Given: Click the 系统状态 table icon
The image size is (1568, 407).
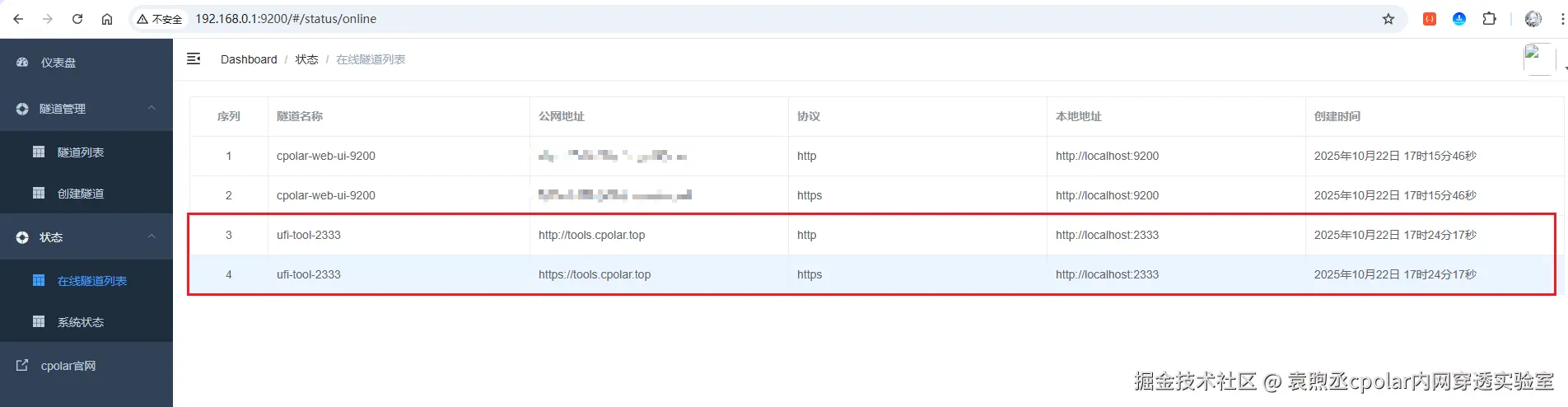Looking at the screenshot, I should point(39,321).
